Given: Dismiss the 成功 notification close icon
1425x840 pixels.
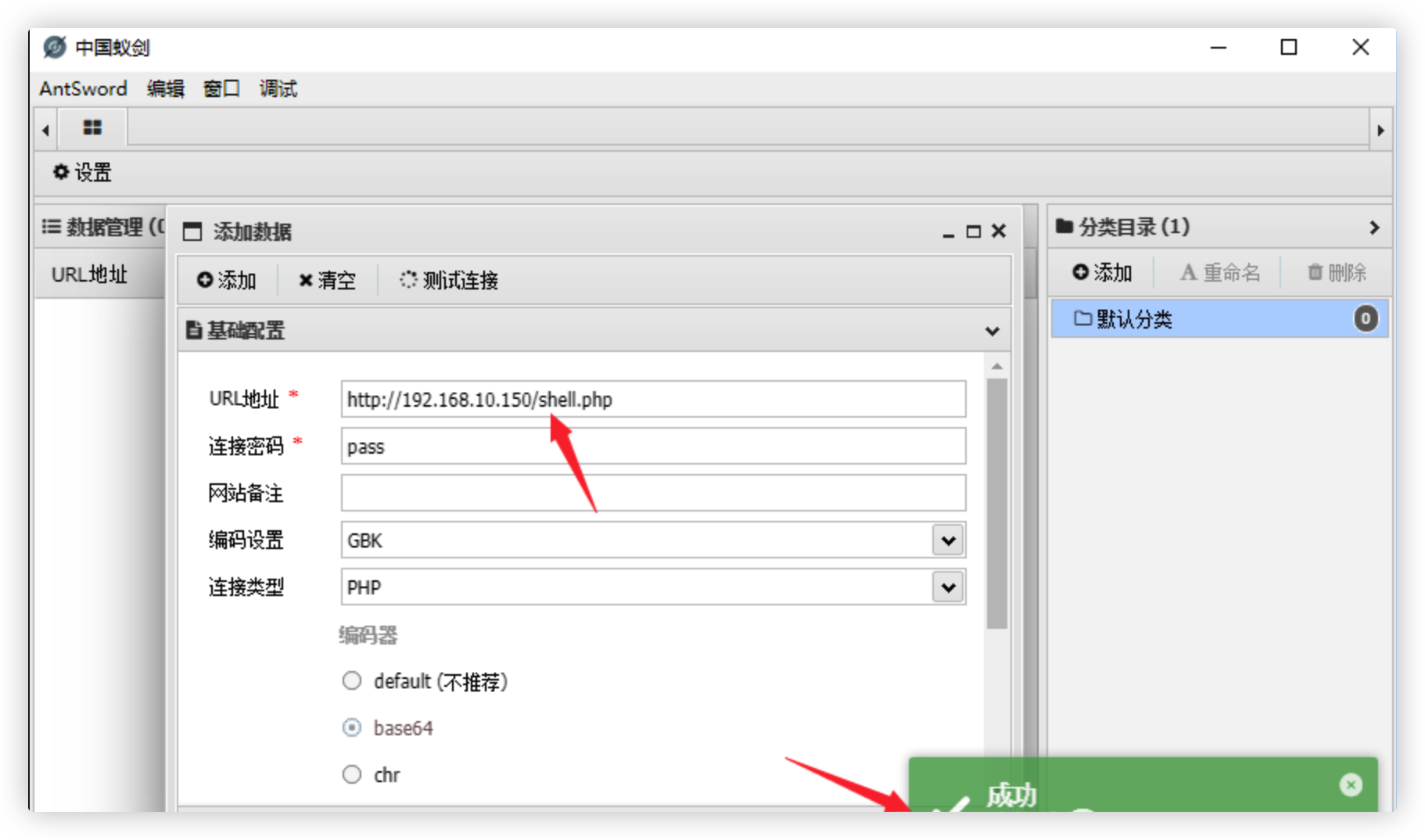Looking at the screenshot, I should (1351, 784).
